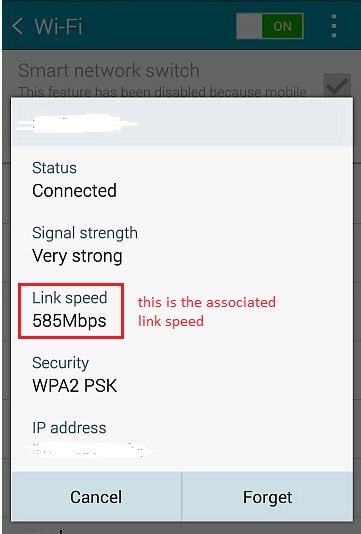Image resolution: width=361 pixels, height=534 pixels.
Task: Click the red associated link speed annotation
Action: point(207,312)
